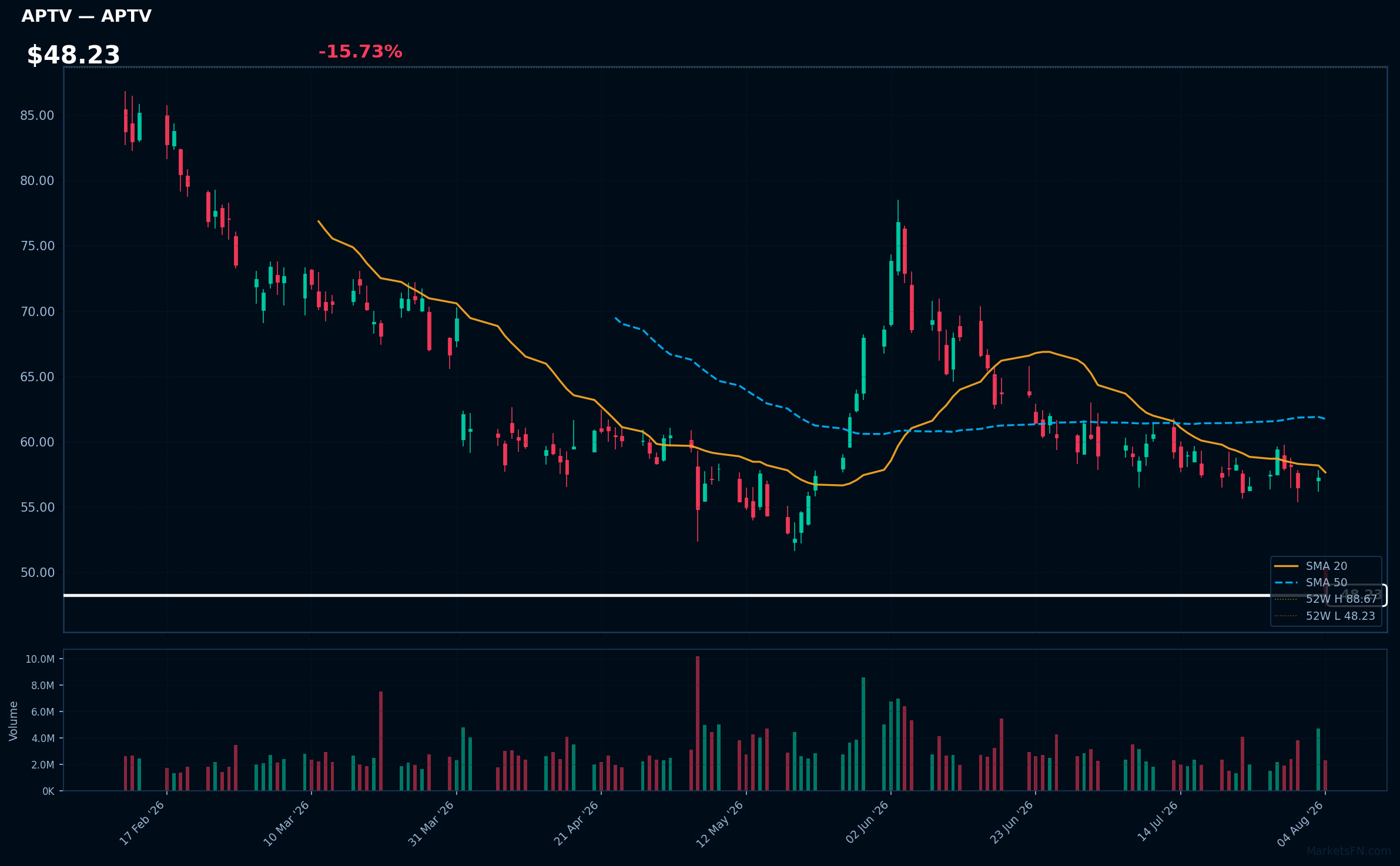Click the red "-15.73%" change value
The width and height of the screenshot is (1400, 866).
(360, 52)
